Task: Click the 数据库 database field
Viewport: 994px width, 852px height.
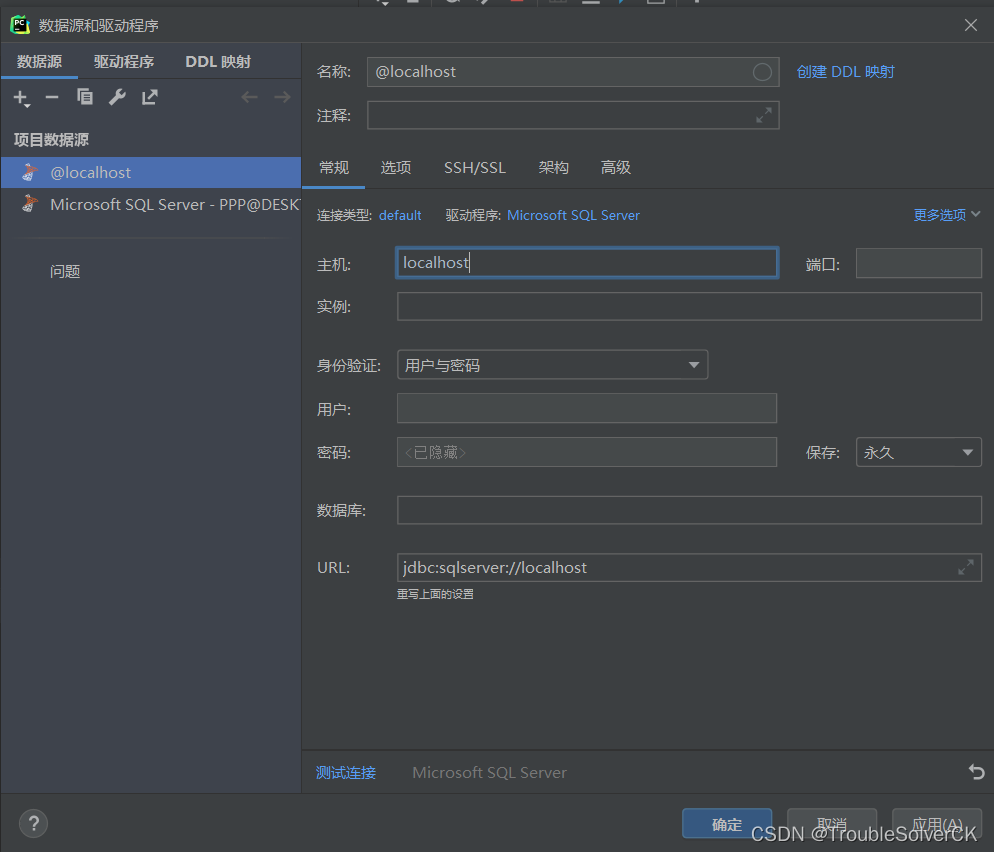Action: pos(689,510)
